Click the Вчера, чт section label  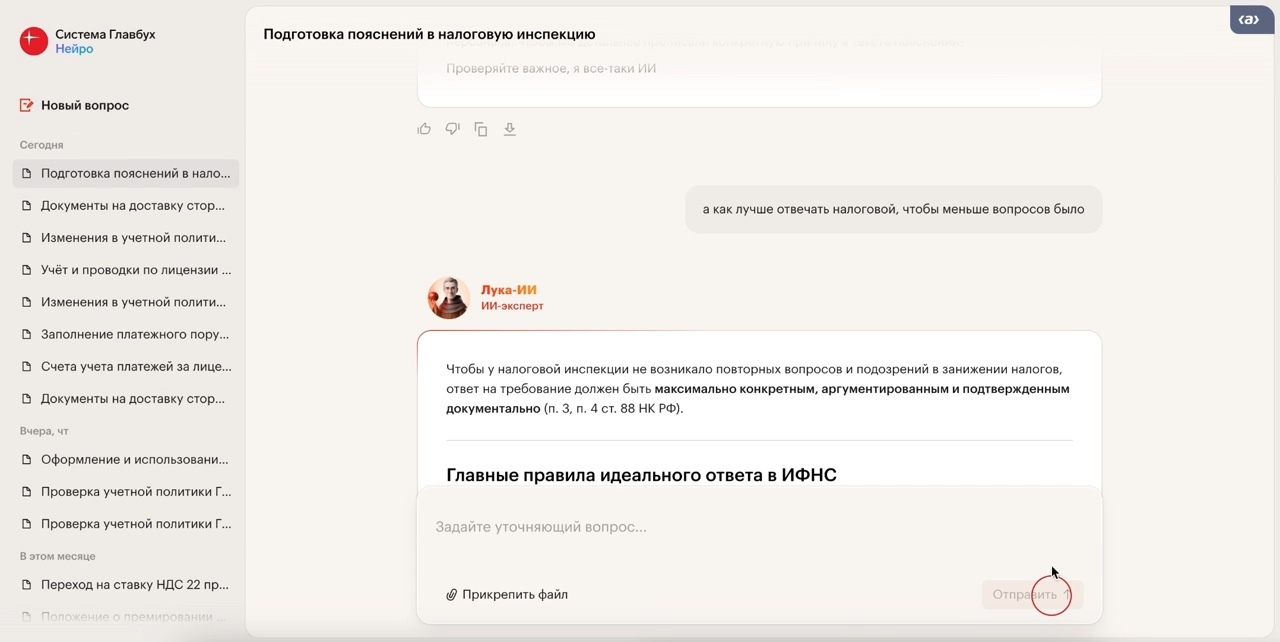coord(44,431)
